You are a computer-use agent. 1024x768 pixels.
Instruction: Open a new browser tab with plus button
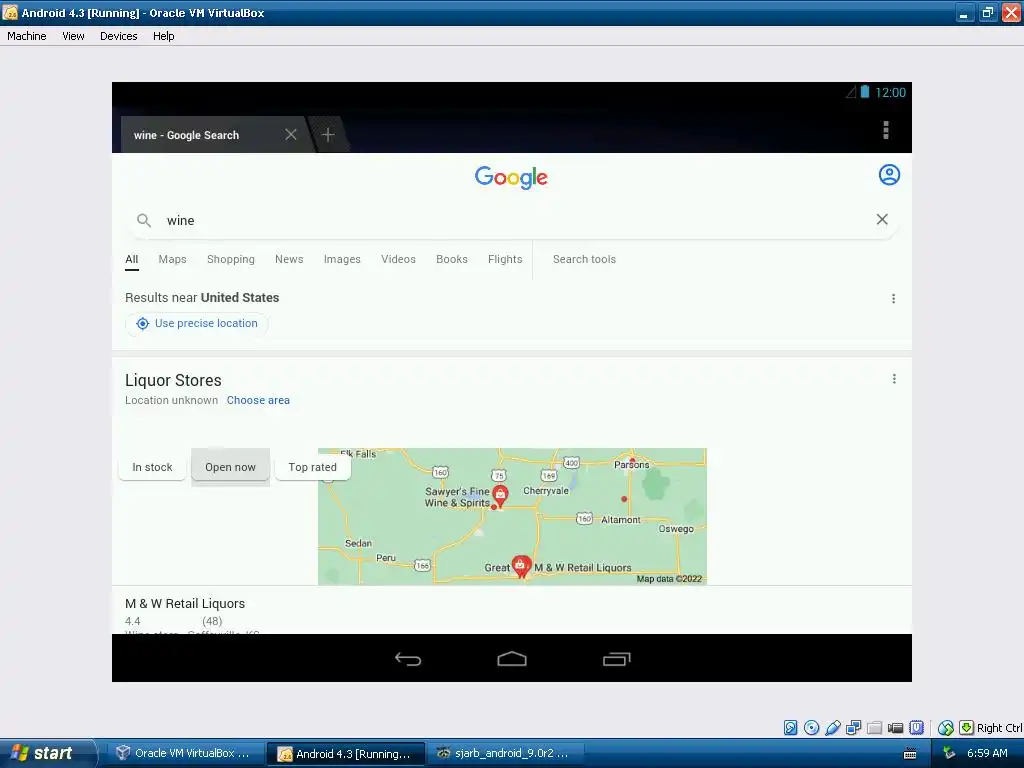point(328,135)
